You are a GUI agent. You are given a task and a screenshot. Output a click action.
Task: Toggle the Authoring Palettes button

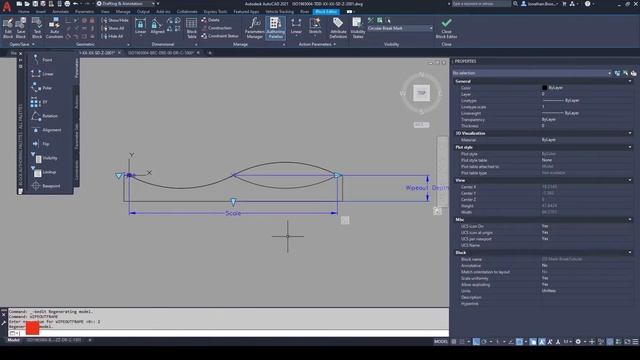(276, 28)
